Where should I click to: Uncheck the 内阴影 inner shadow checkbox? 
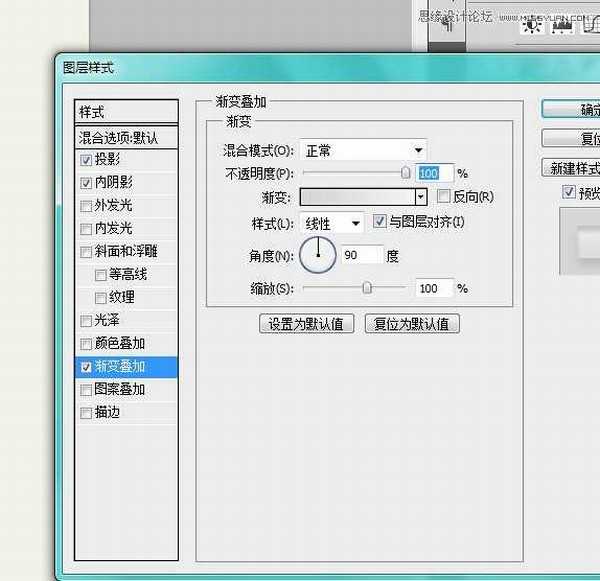(x=87, y=183)
